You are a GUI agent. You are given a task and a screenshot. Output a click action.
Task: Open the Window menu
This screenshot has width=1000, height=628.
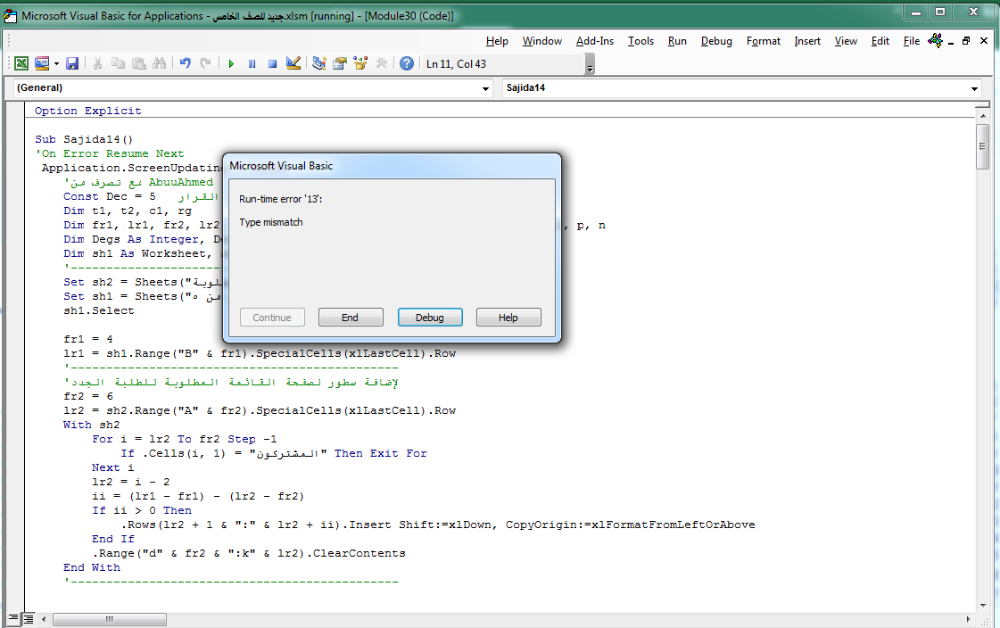tap(542, 41)
